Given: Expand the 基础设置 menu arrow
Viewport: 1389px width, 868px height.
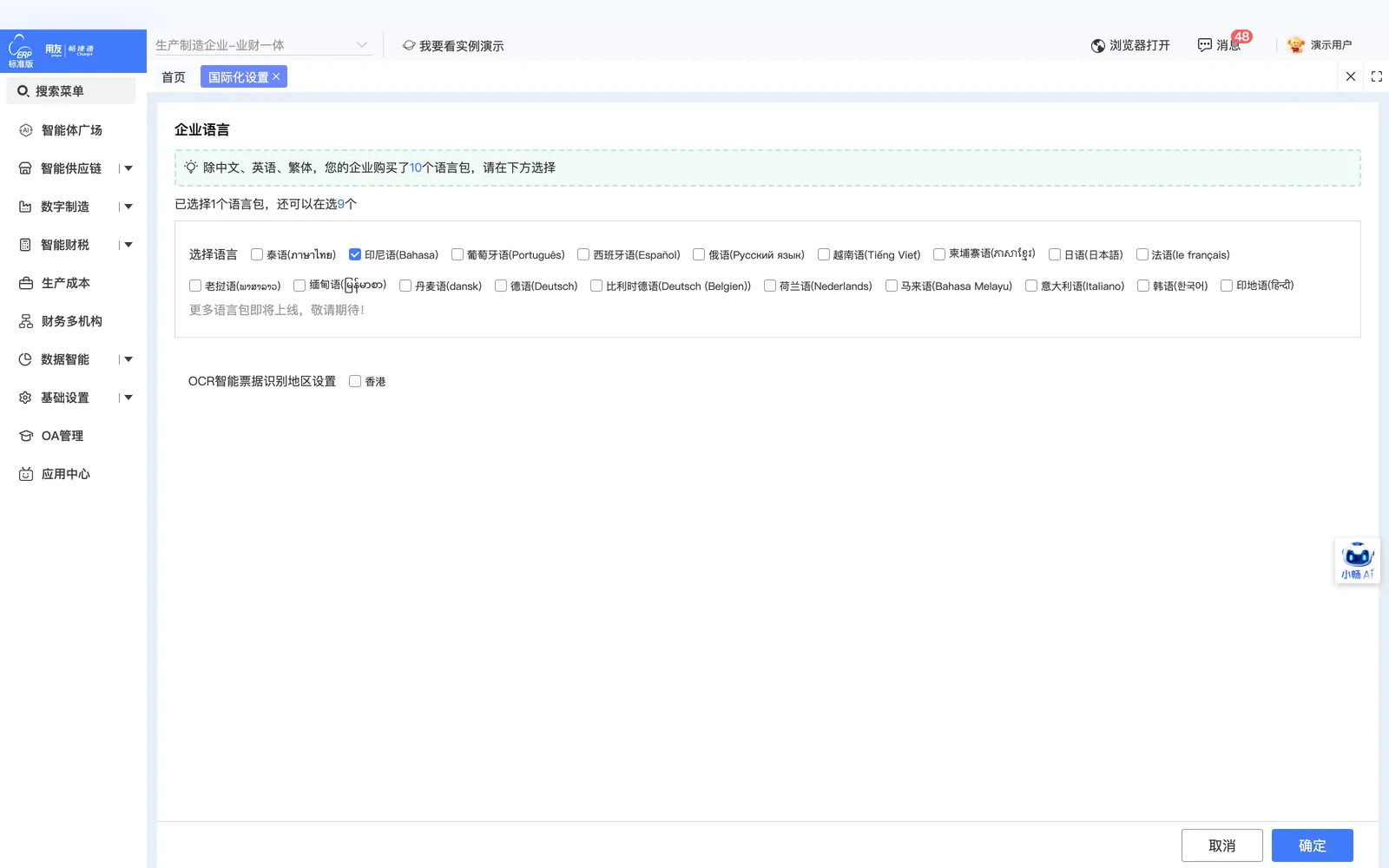Looking at the screenshot, I should click(128, 398).
